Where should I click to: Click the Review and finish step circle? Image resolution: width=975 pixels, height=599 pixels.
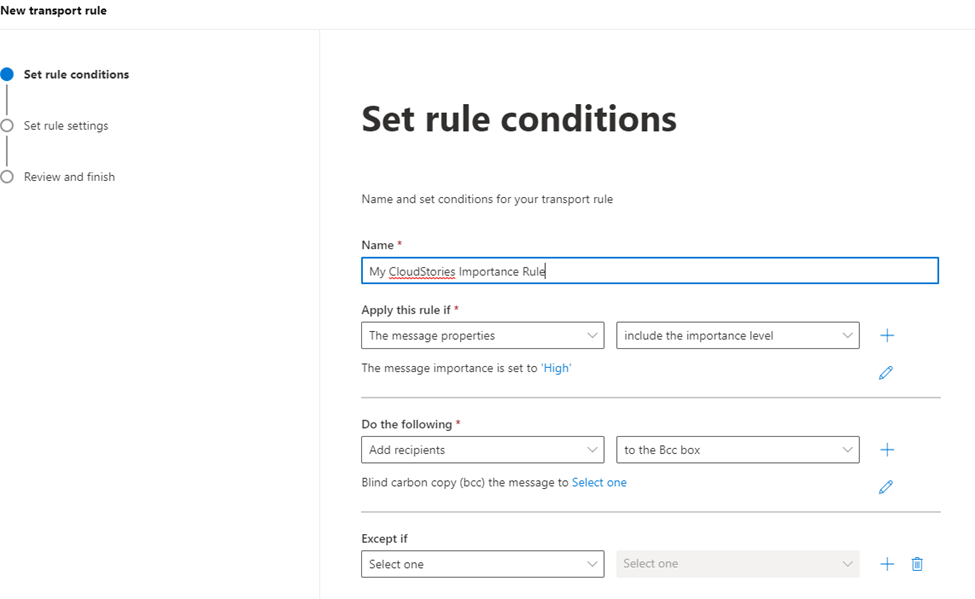[7, 177]
